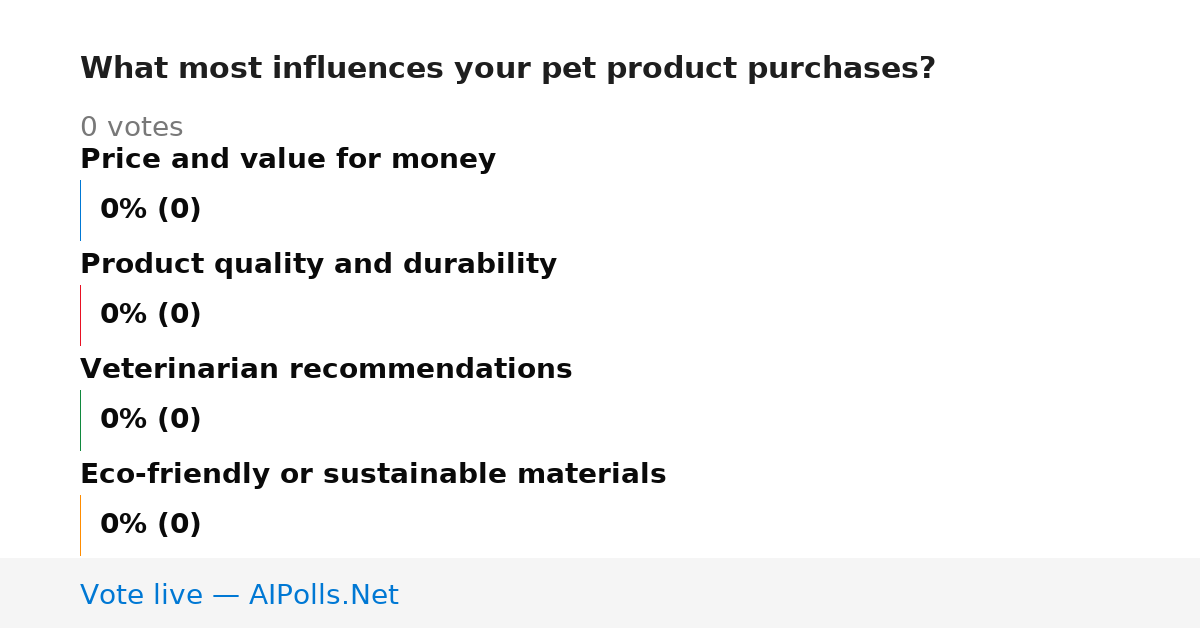Viewport: 1200px width, 628px height.
Task: Click the 0 votes counter text
Action: tap(131, 128)
